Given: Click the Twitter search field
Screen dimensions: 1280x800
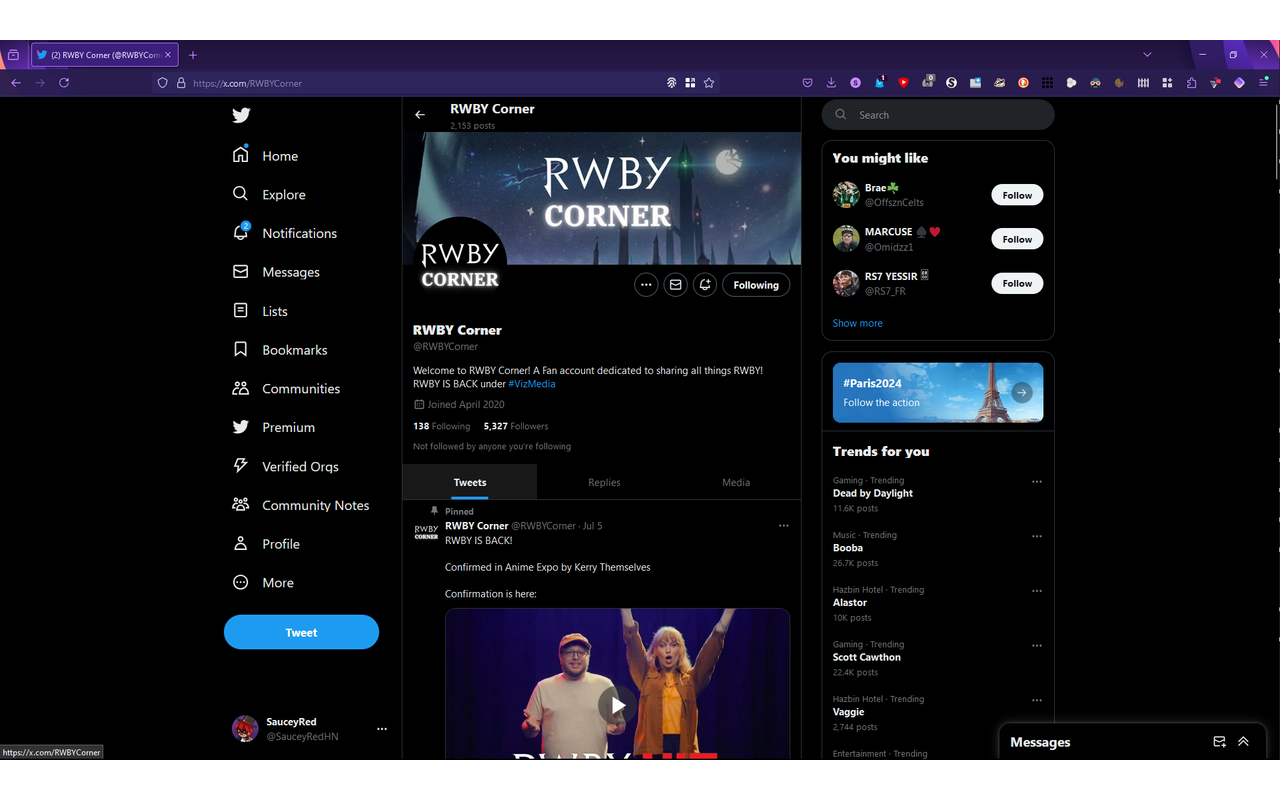Looking at the screenshot, I should (x=938, y=115).
